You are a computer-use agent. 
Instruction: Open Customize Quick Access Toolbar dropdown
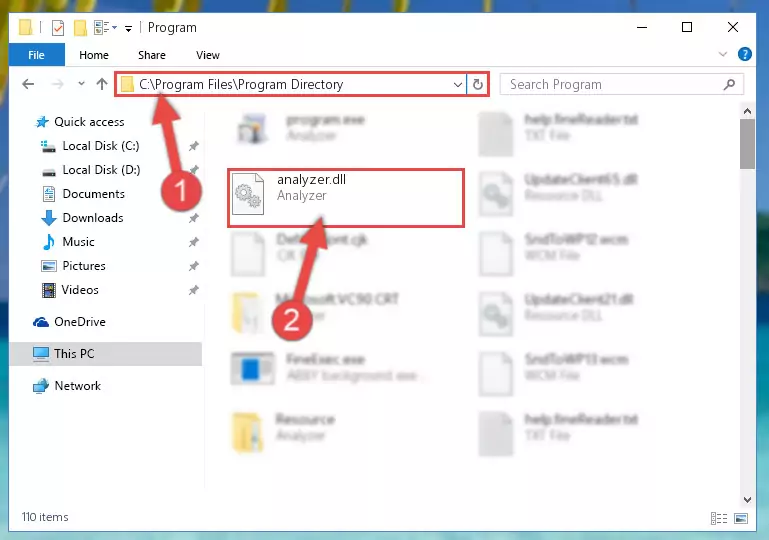point(128,28)
